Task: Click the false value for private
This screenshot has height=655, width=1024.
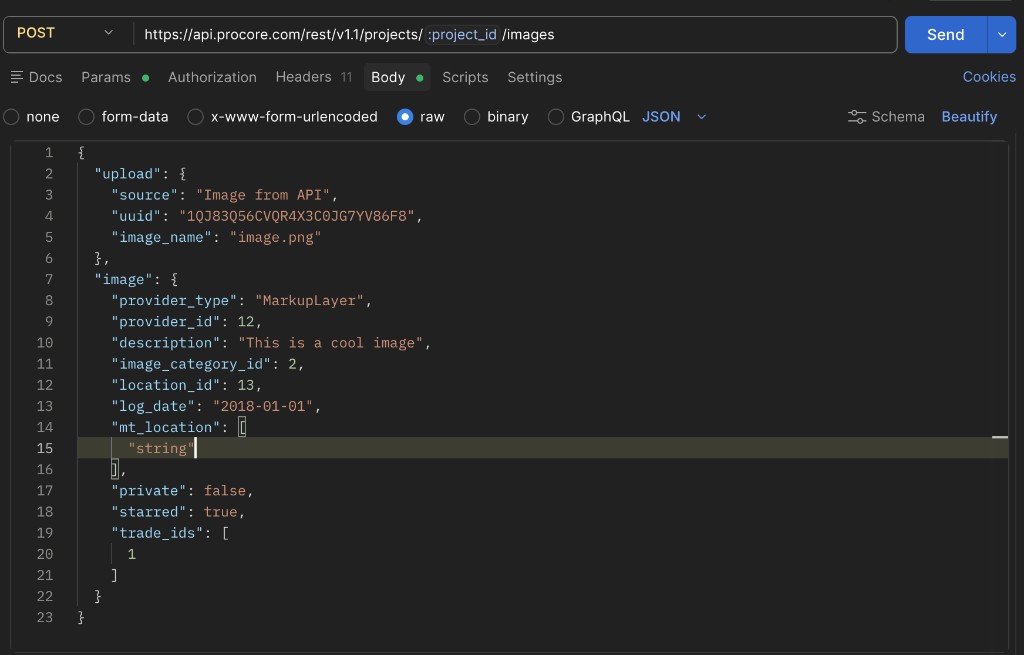Action: 225,490
